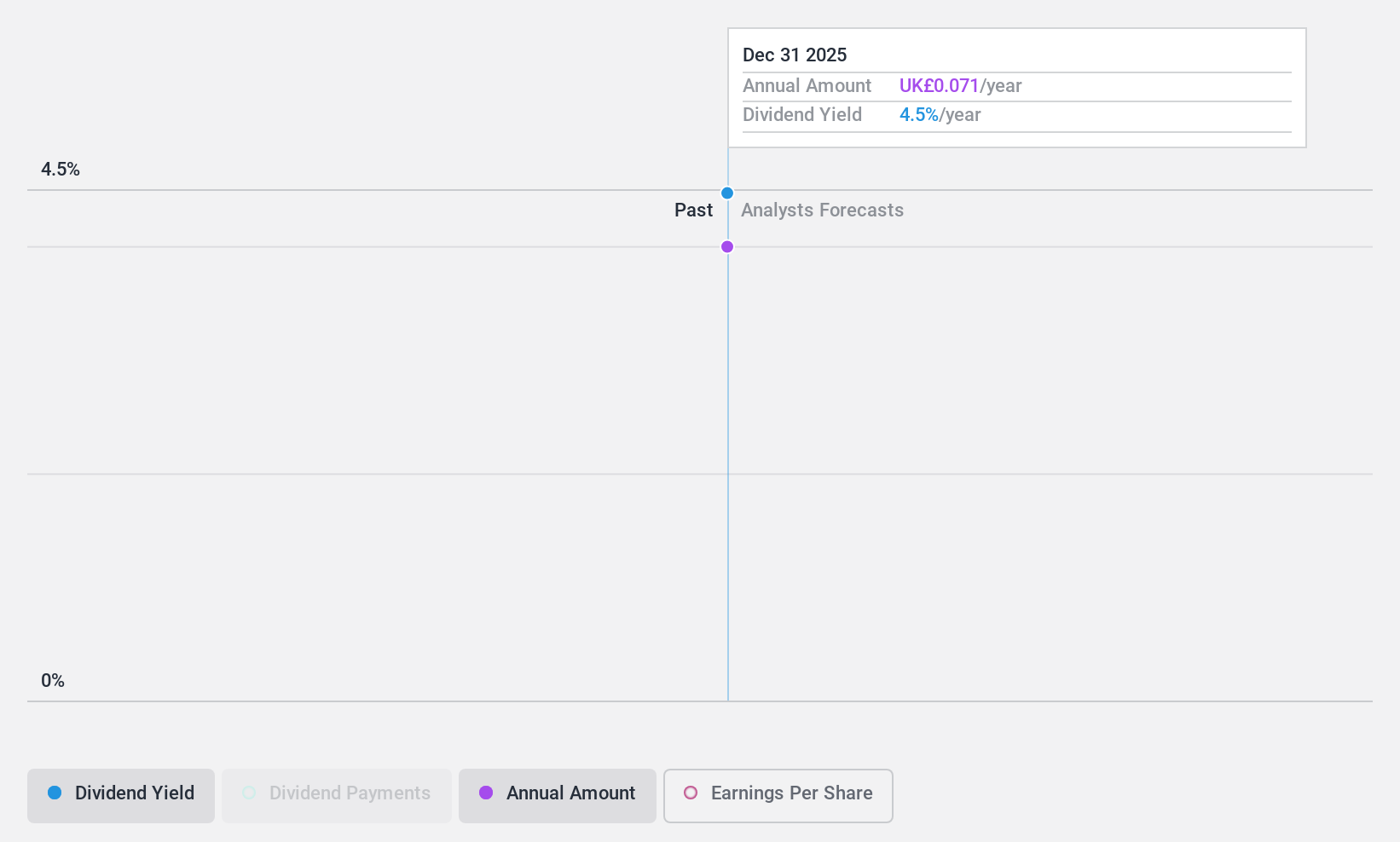Screen dimensions: 1400x842
Task: Click the Past label on chart
Action: [693, 210]
